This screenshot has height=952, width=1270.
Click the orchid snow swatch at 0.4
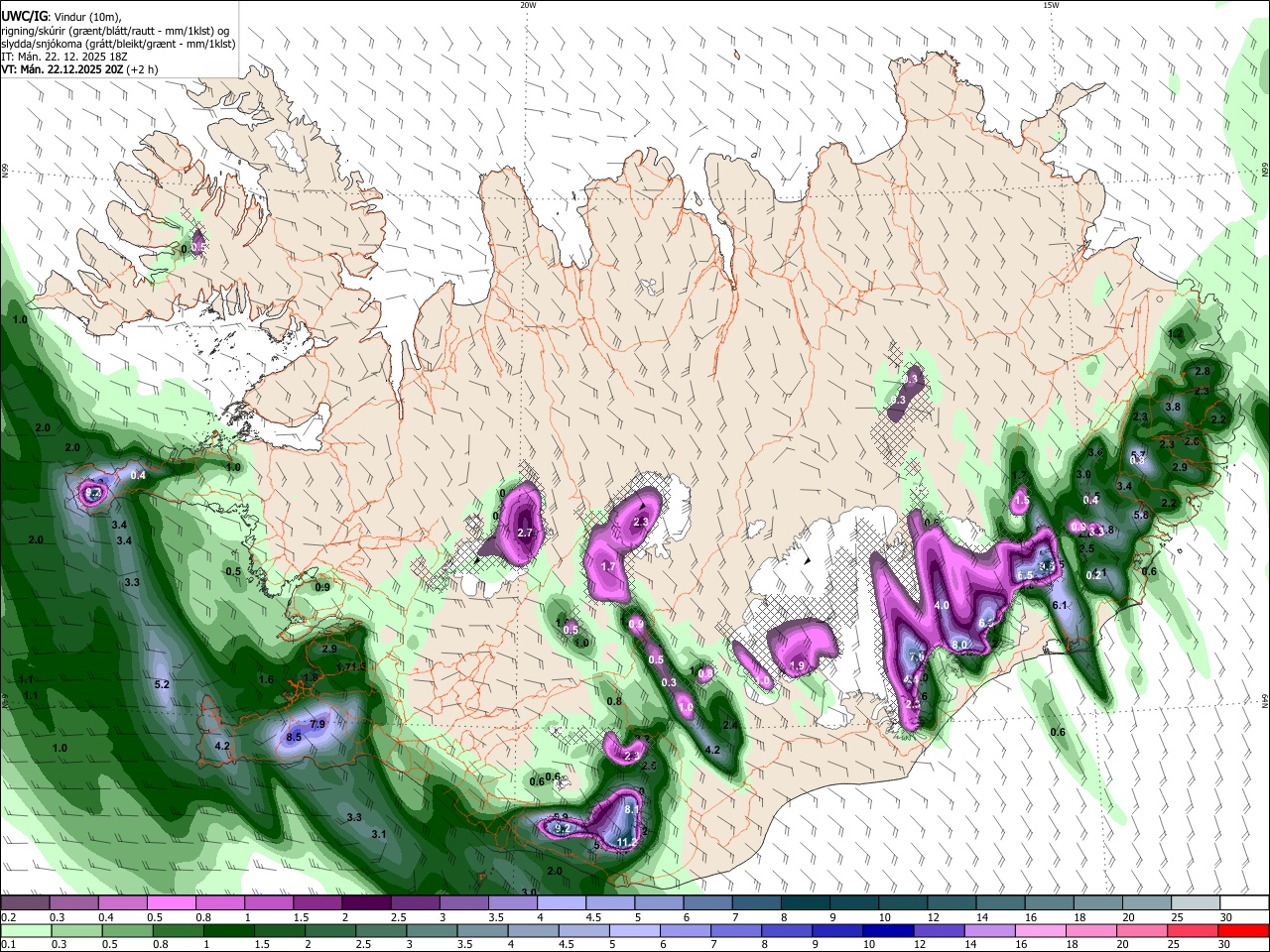(122, 903)
